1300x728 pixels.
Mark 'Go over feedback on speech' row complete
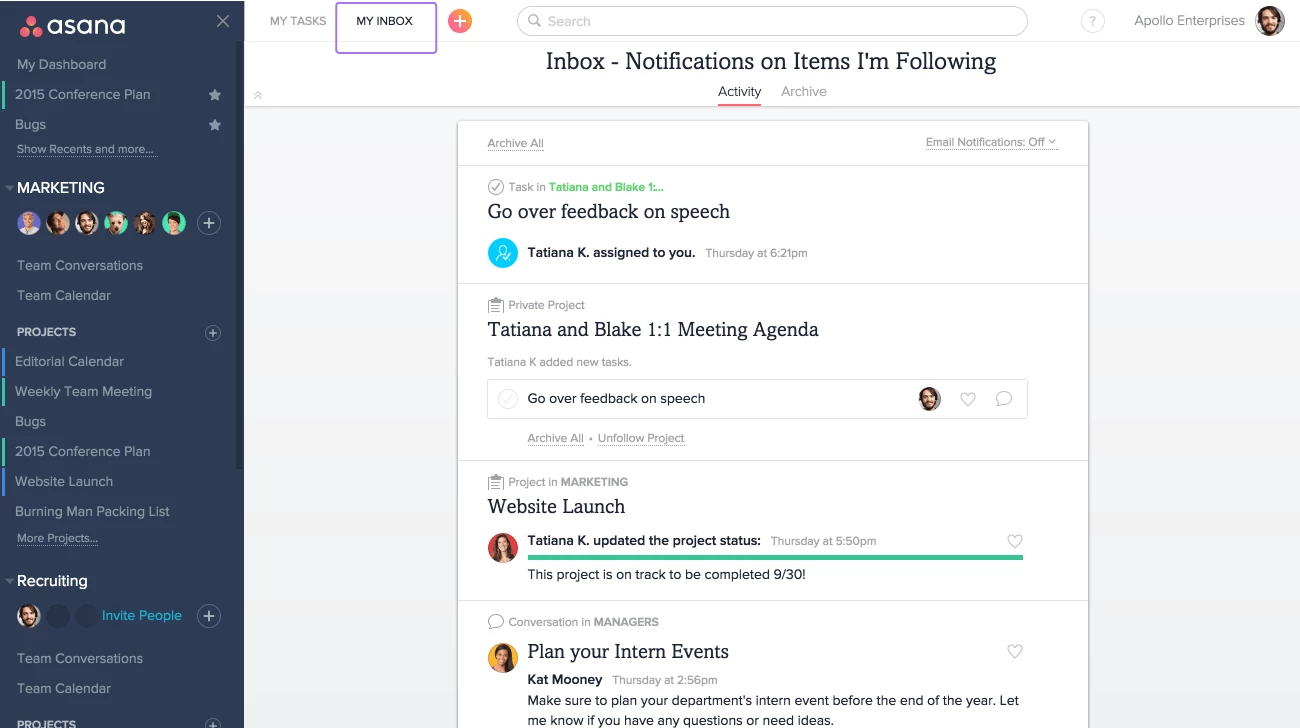click(508, 399)
